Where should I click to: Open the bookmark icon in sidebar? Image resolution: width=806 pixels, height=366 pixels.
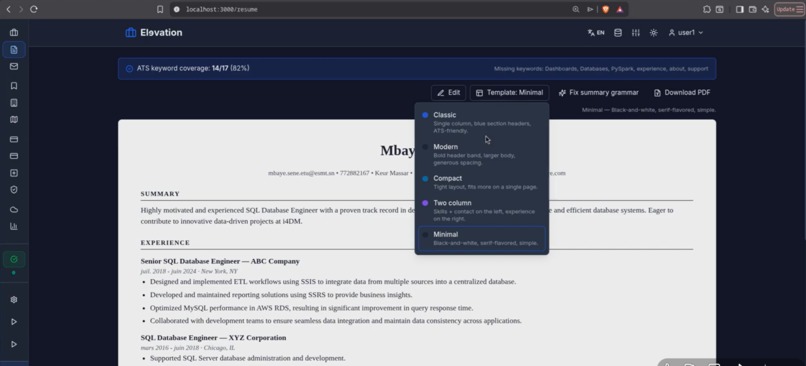14,86
